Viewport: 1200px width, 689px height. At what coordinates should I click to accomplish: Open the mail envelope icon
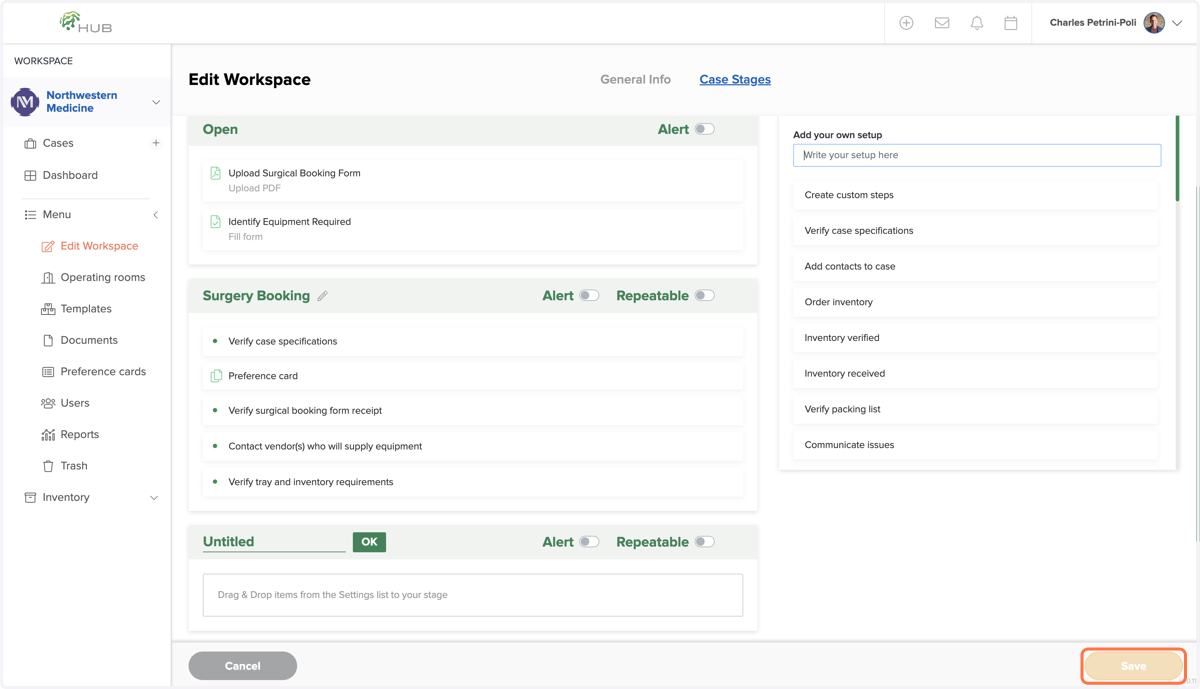click(942, 23)
